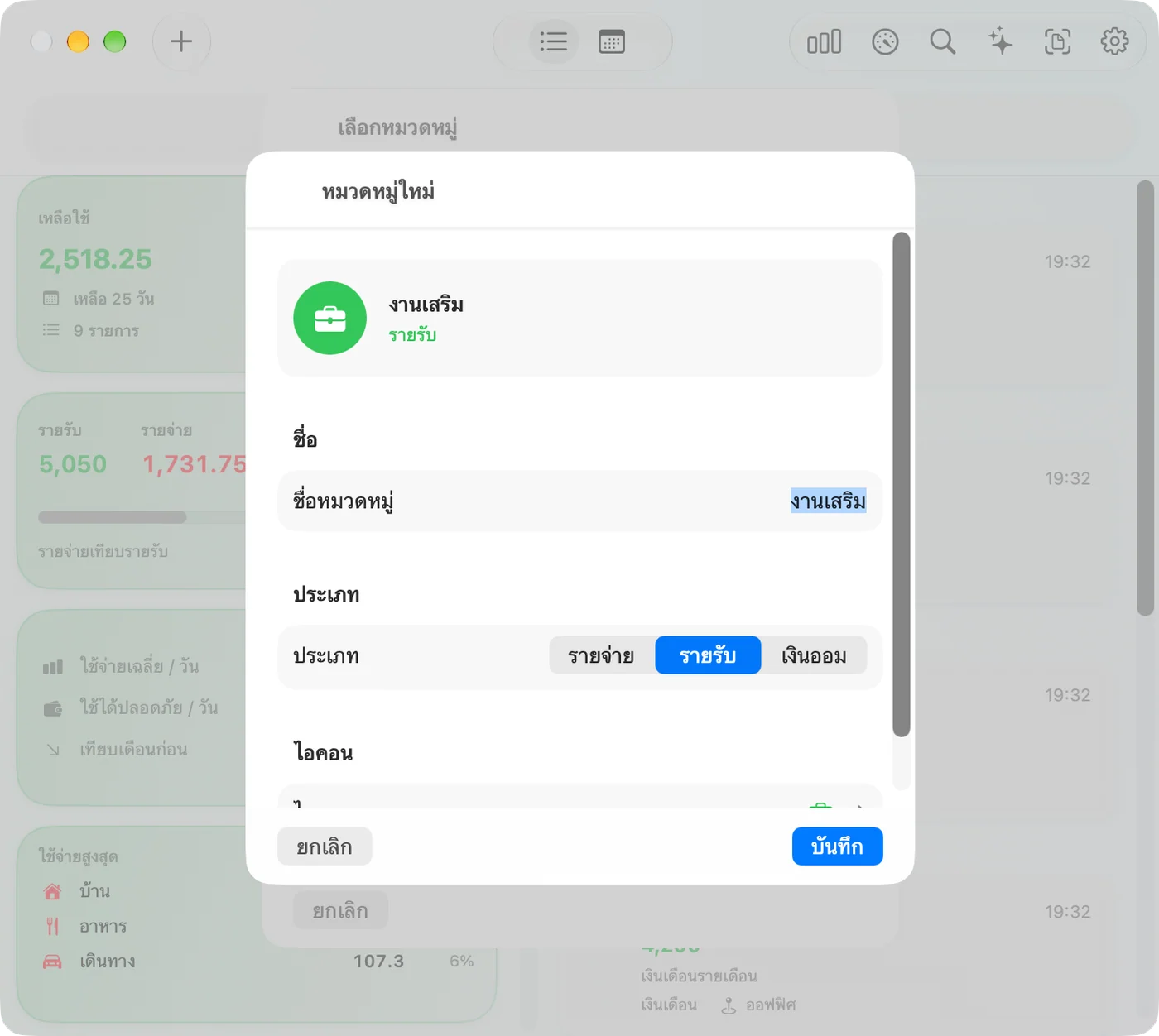Click the ชื่อหมวดหมู่ name field

579,501
